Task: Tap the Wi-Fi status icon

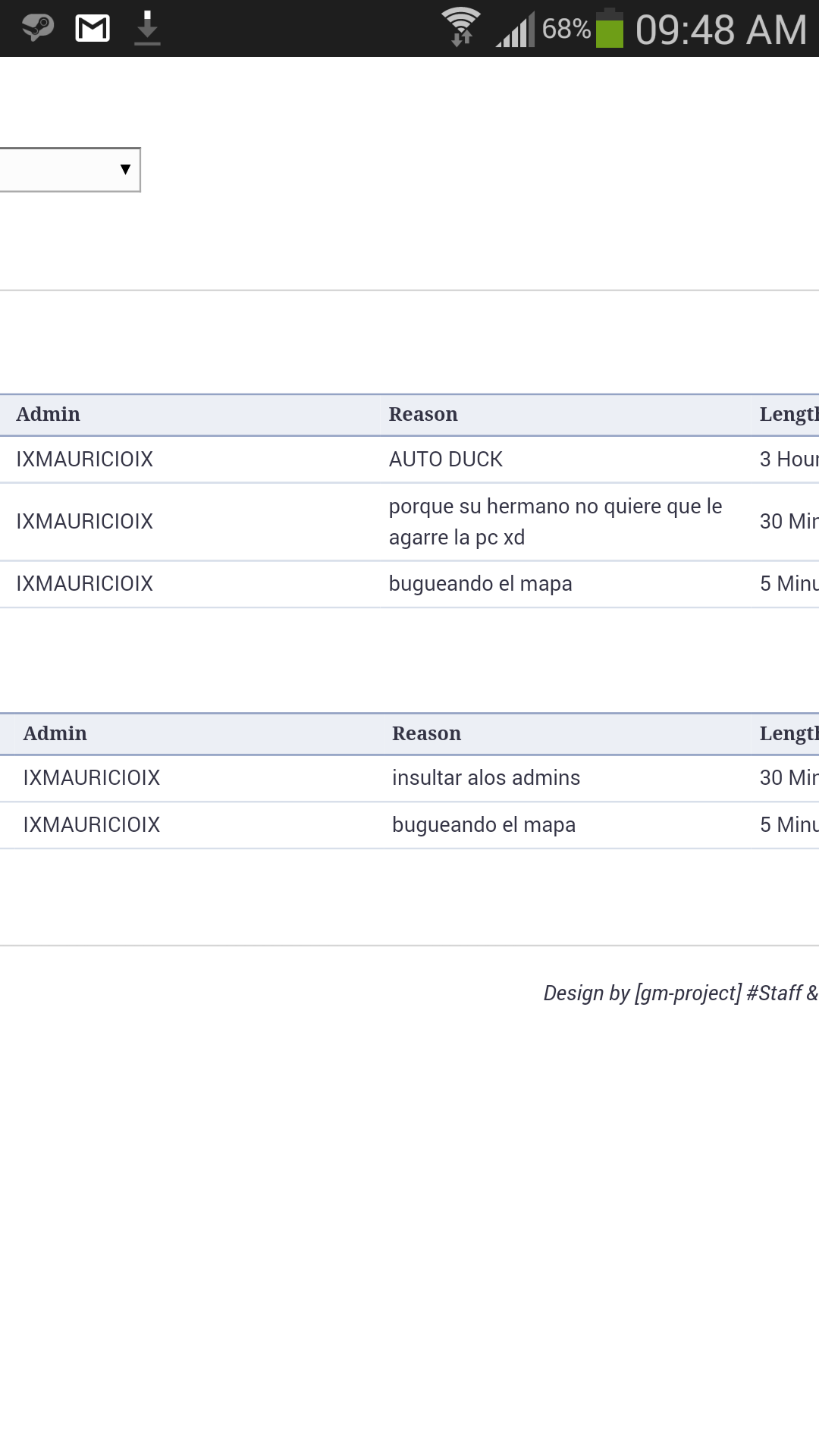Action: click(461, 27)
